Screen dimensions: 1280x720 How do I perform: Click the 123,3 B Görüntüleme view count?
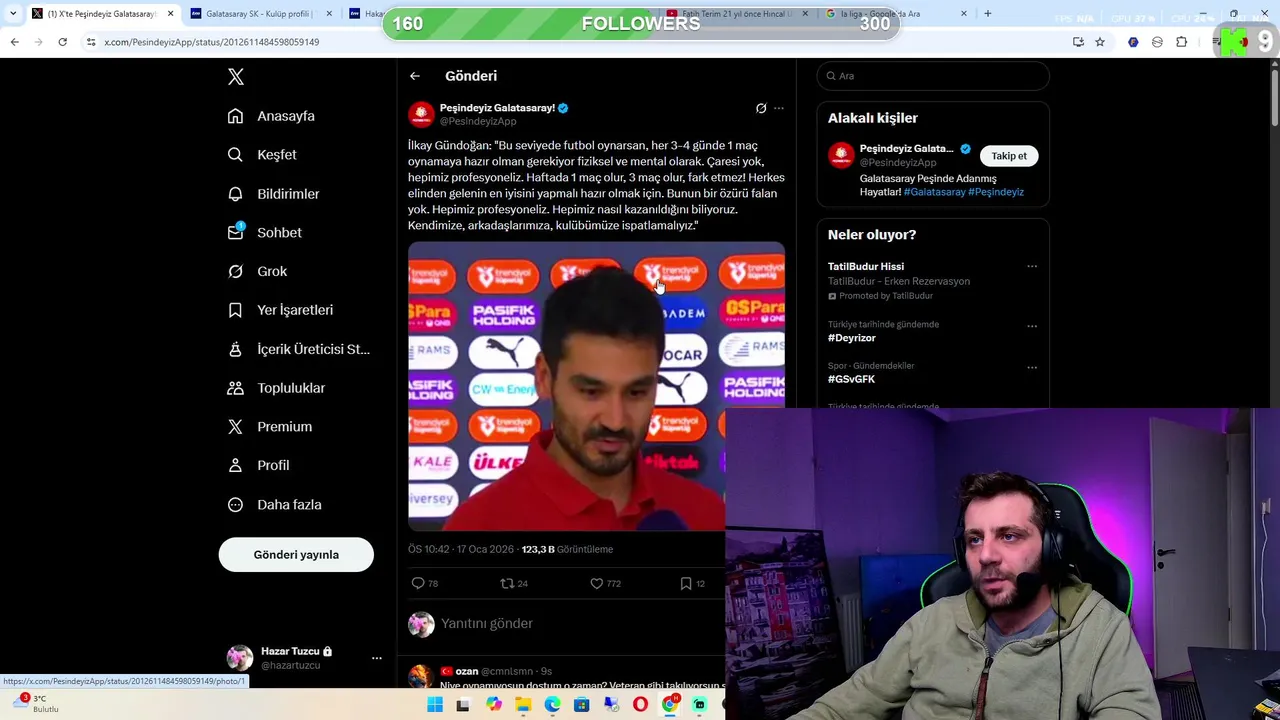(x=567, y=549)
